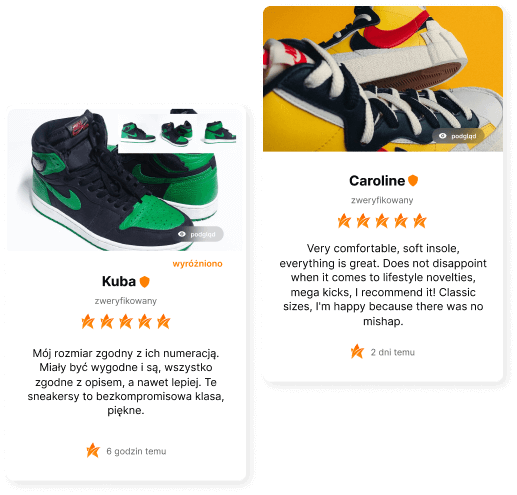Click the 2 dni temu timestamp

(393, 352)
